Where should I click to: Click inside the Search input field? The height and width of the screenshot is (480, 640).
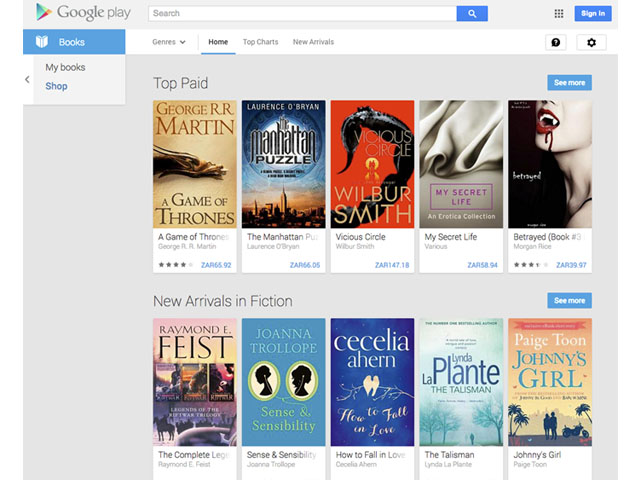302,13
